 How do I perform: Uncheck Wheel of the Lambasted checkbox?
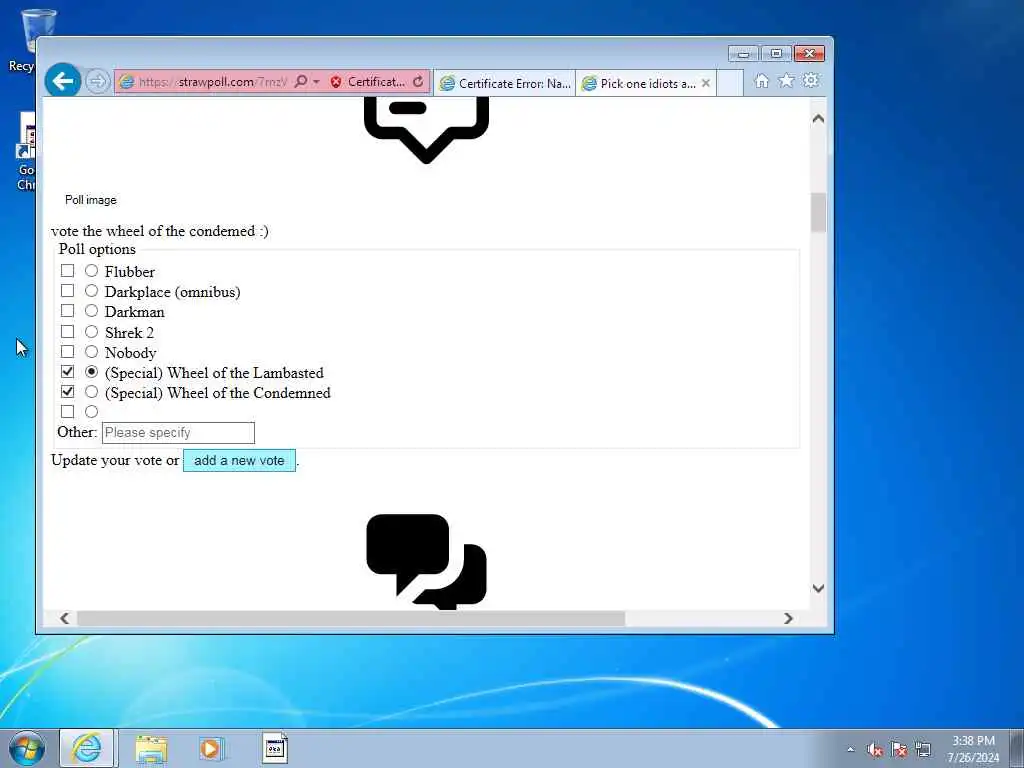tap(67, 372)
